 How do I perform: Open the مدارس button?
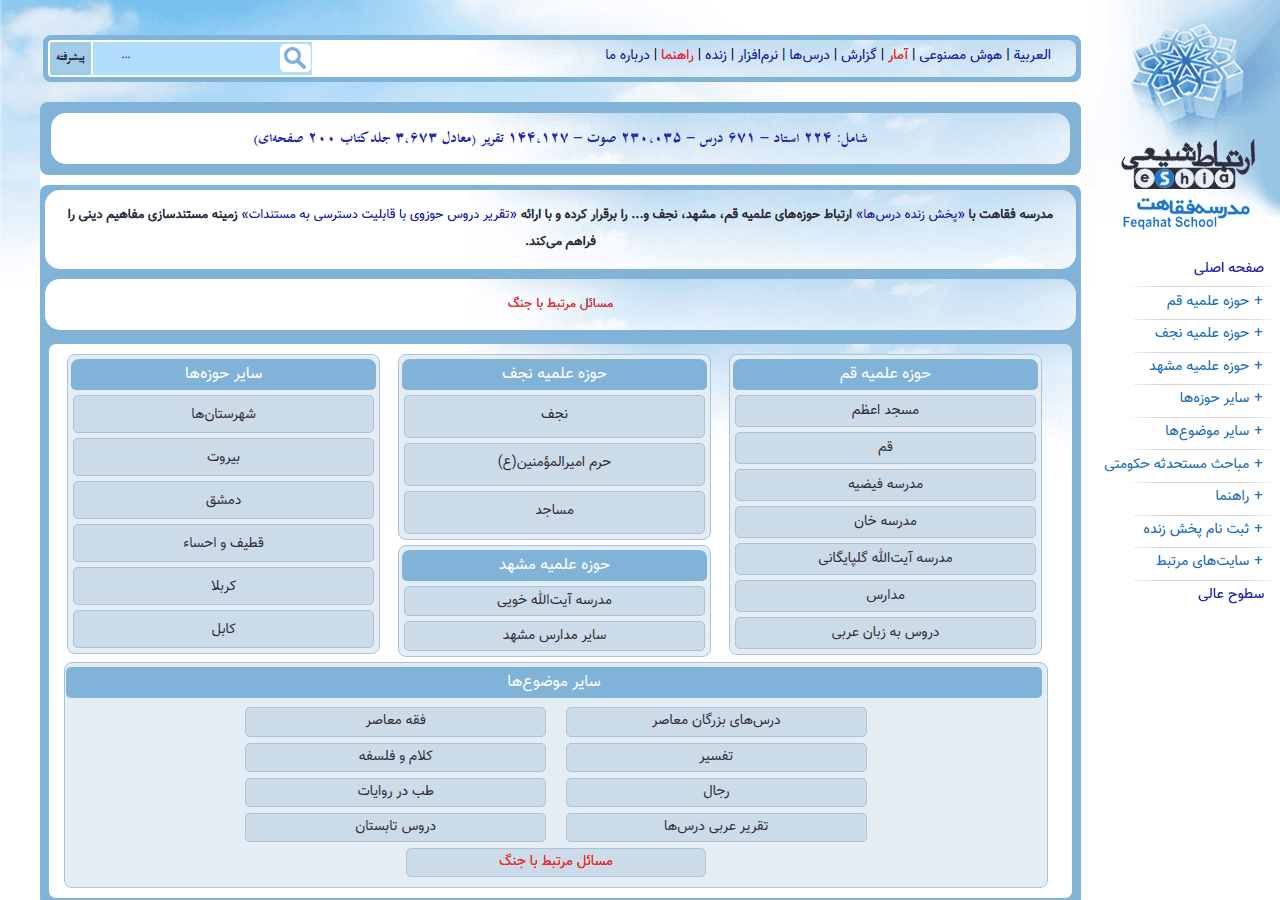[x=885, y=596]
